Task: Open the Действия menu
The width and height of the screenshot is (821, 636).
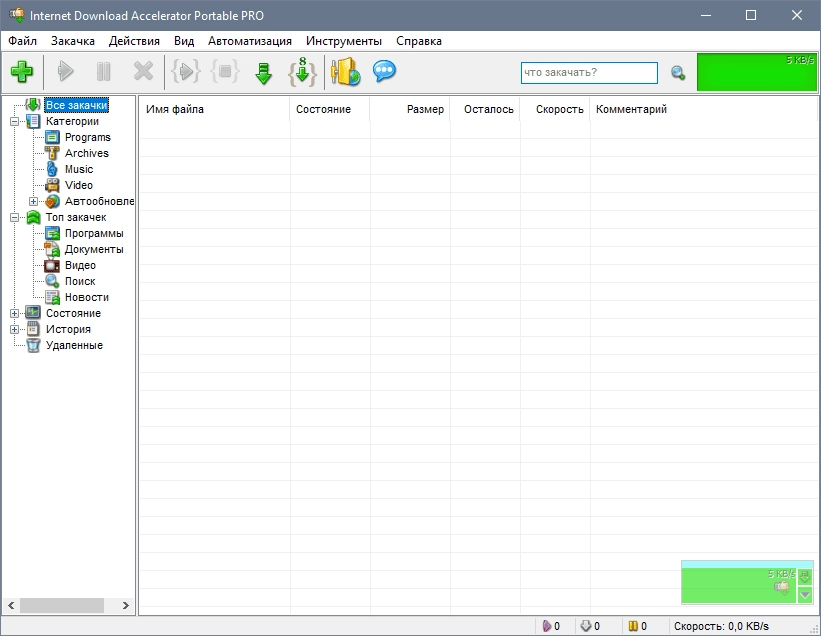Action: coord(134,41)
